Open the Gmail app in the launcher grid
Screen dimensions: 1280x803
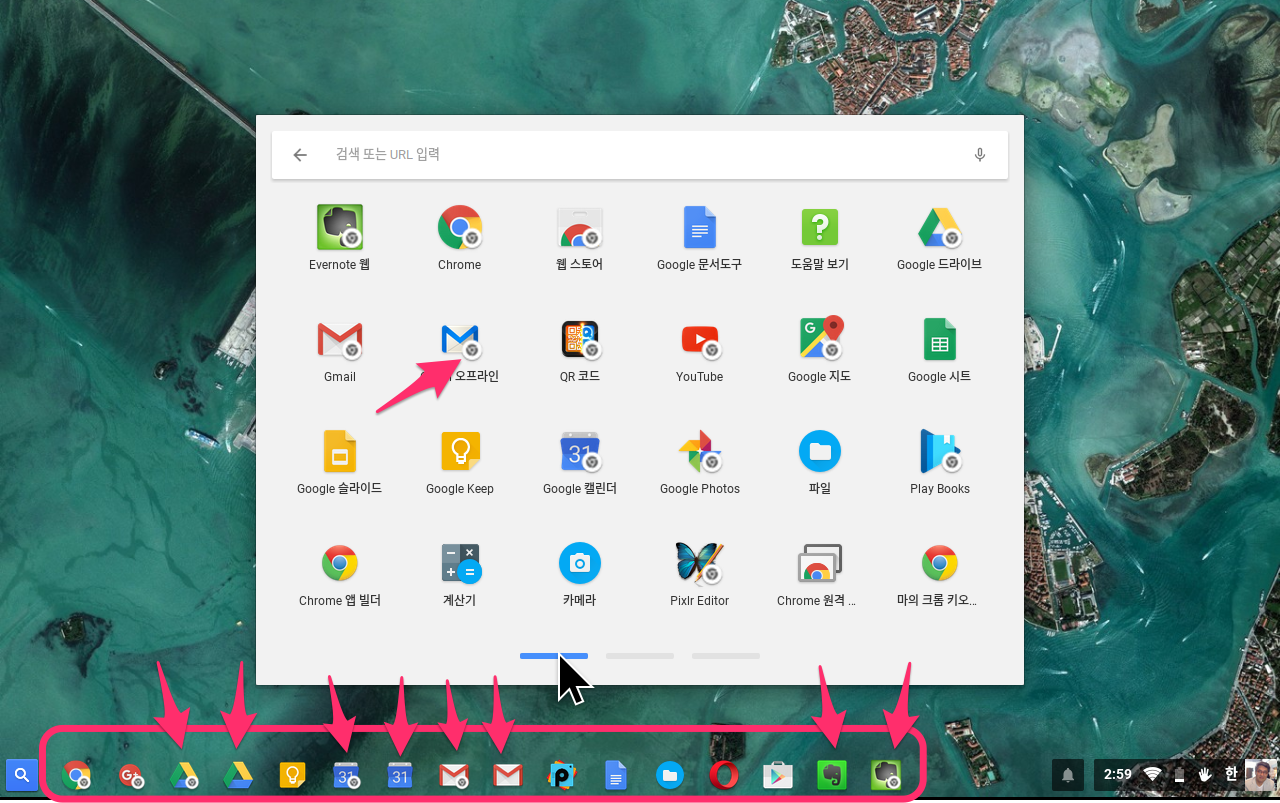[x=340, y=350]
